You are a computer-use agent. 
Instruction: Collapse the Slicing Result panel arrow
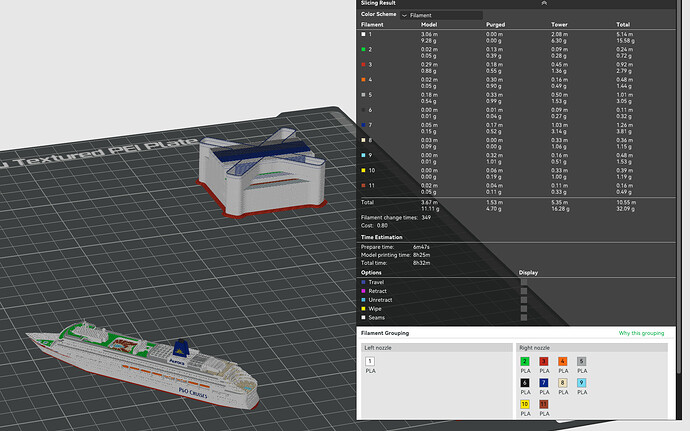(x=544, y=3)
